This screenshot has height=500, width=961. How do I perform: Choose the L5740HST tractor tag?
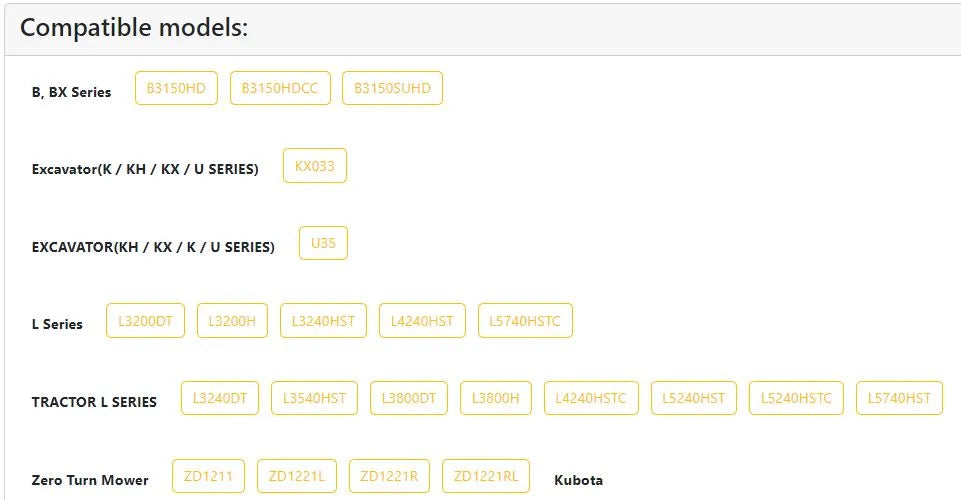point(899,398)
